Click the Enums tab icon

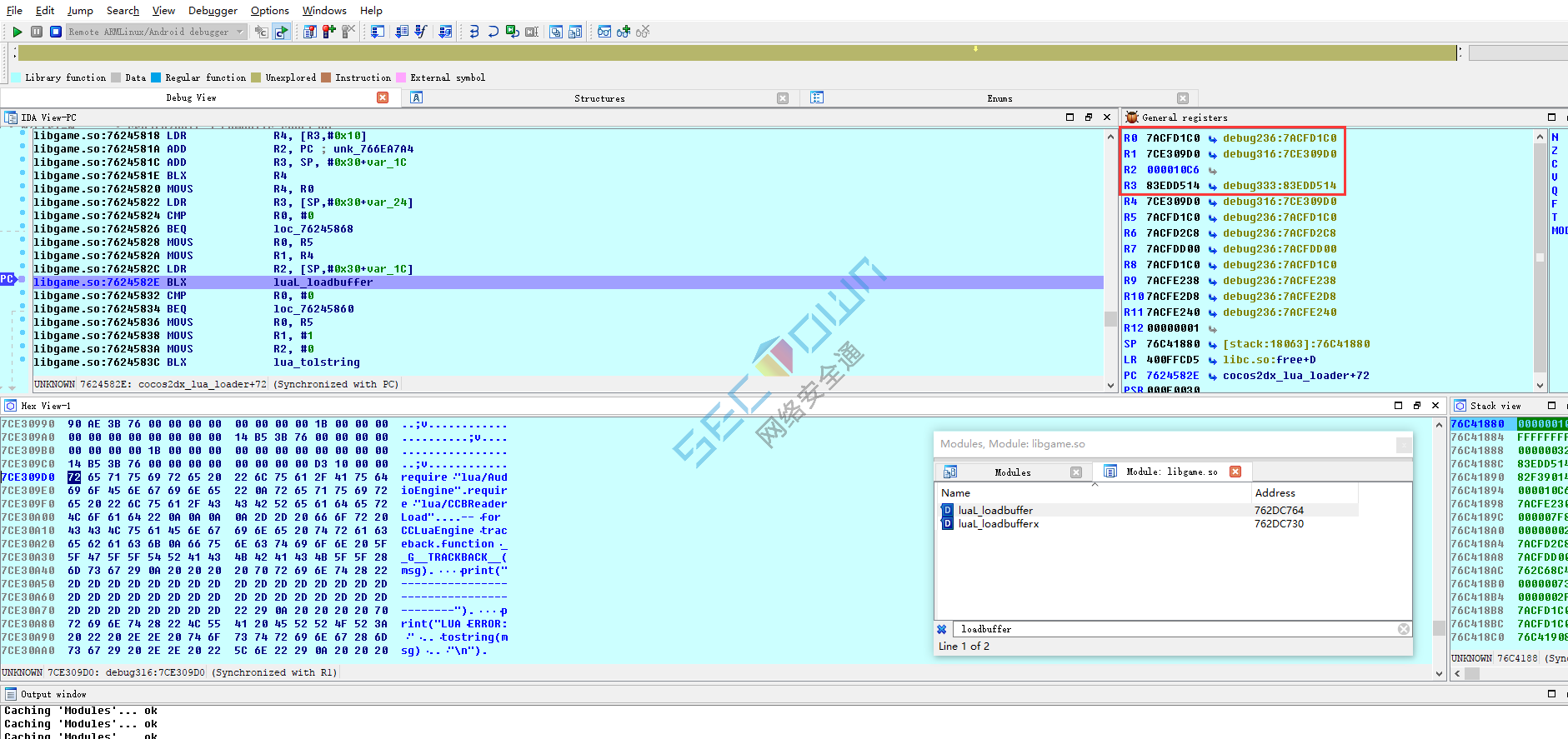[817, 97]
